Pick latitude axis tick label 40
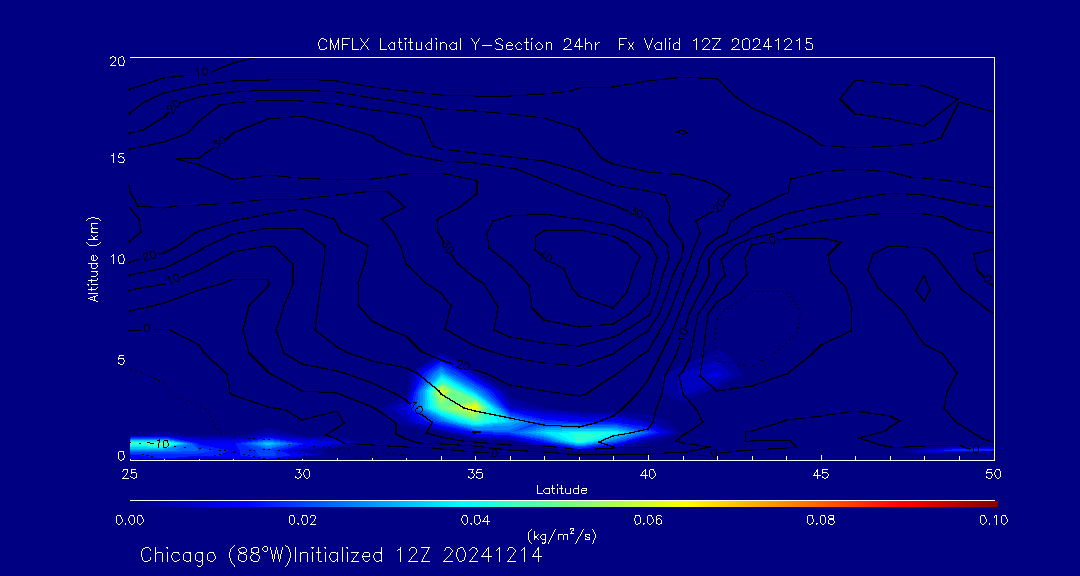Viewport: 1080px width, 576px height. pos(648,473)
